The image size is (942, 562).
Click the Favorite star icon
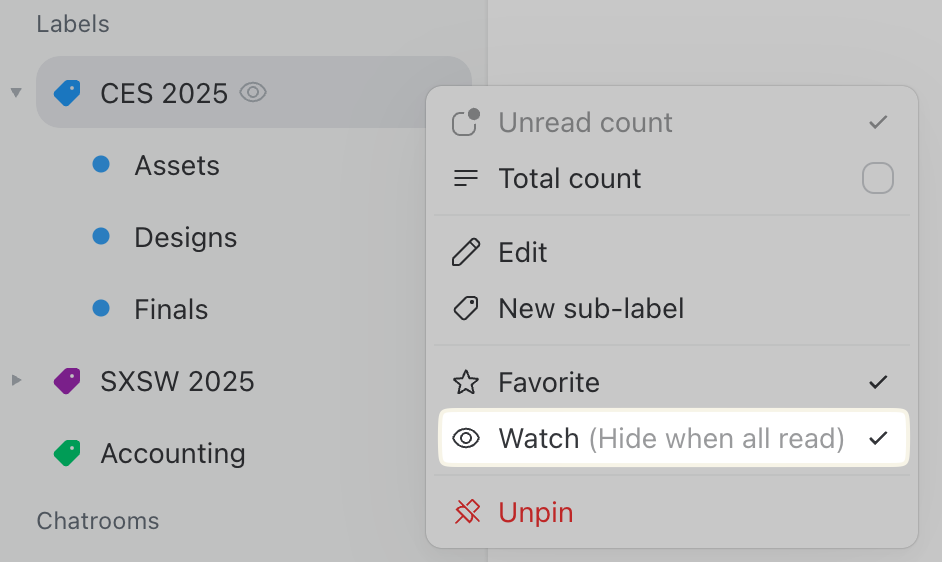[x=466, y=382]
